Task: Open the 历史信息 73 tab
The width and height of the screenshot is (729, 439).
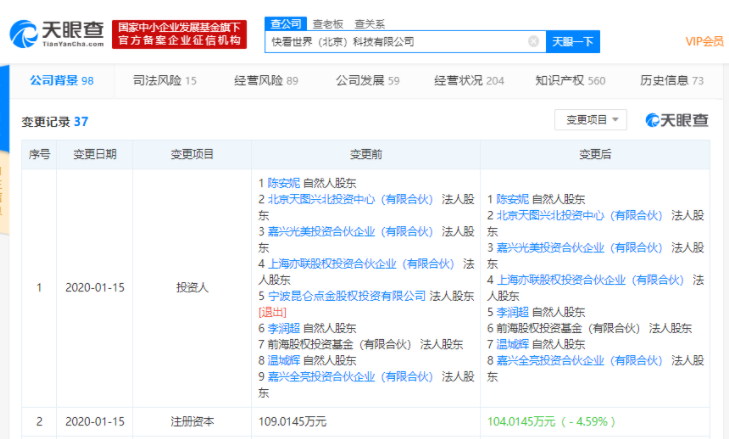Action: [x=672, y=80]
